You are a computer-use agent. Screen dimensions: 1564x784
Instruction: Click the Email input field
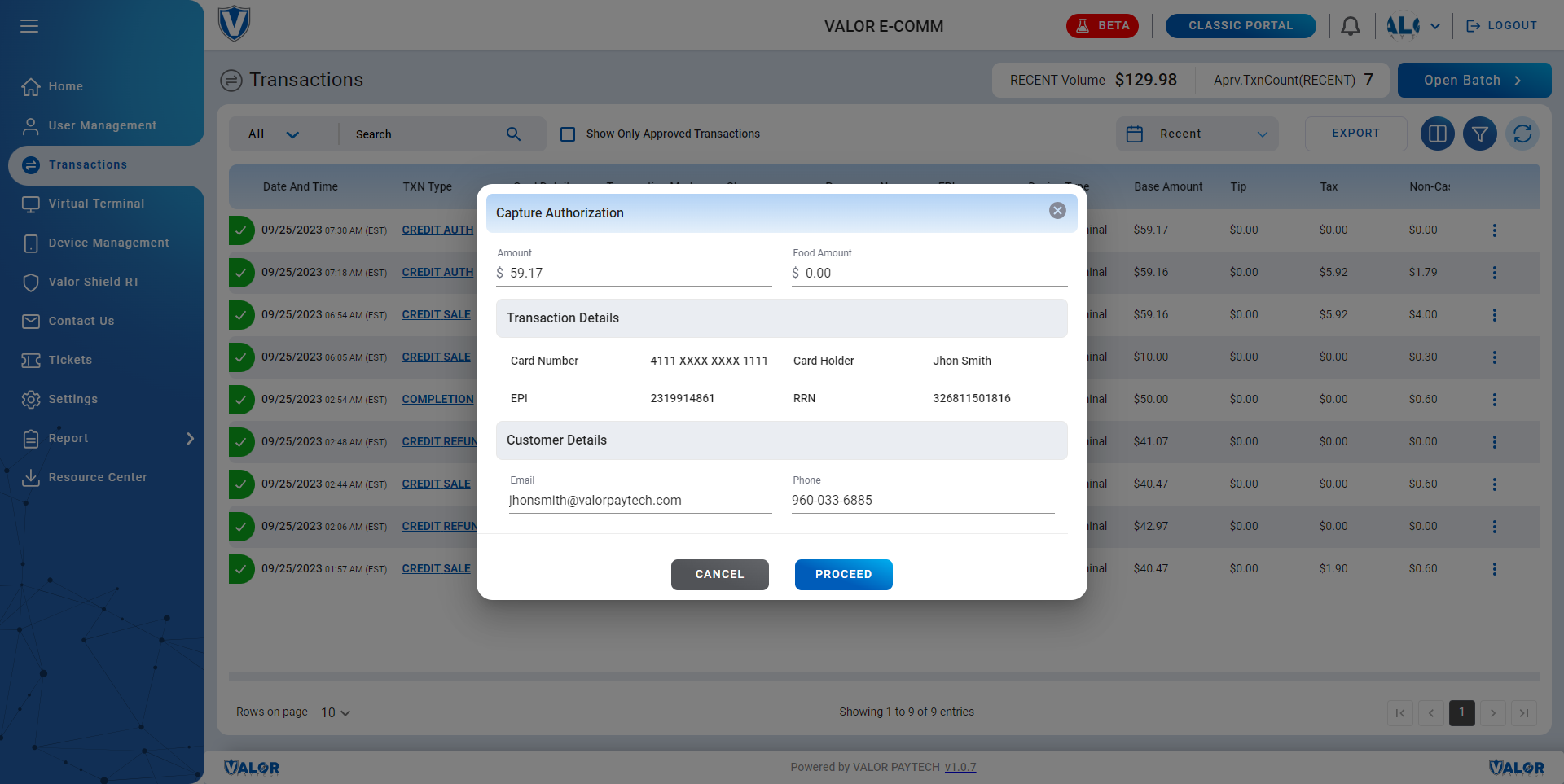pos(640,501)
